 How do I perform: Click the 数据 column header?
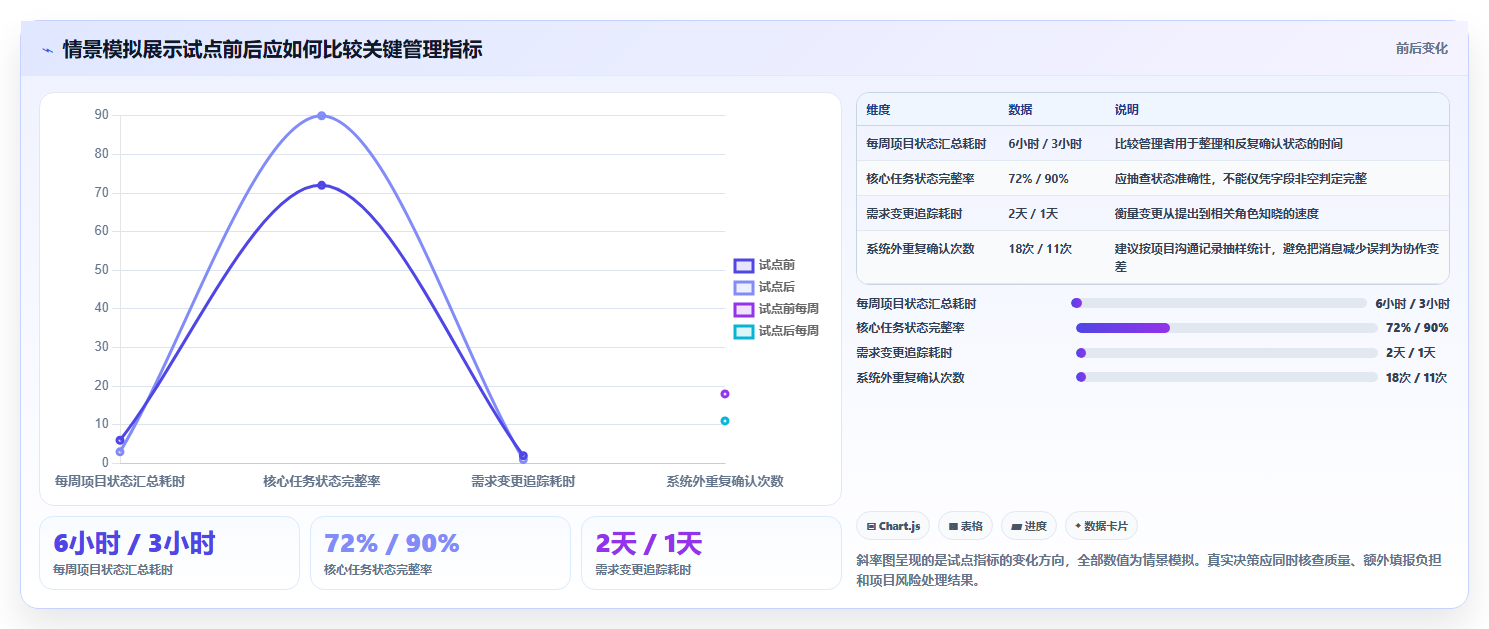tap(1020, 110)
